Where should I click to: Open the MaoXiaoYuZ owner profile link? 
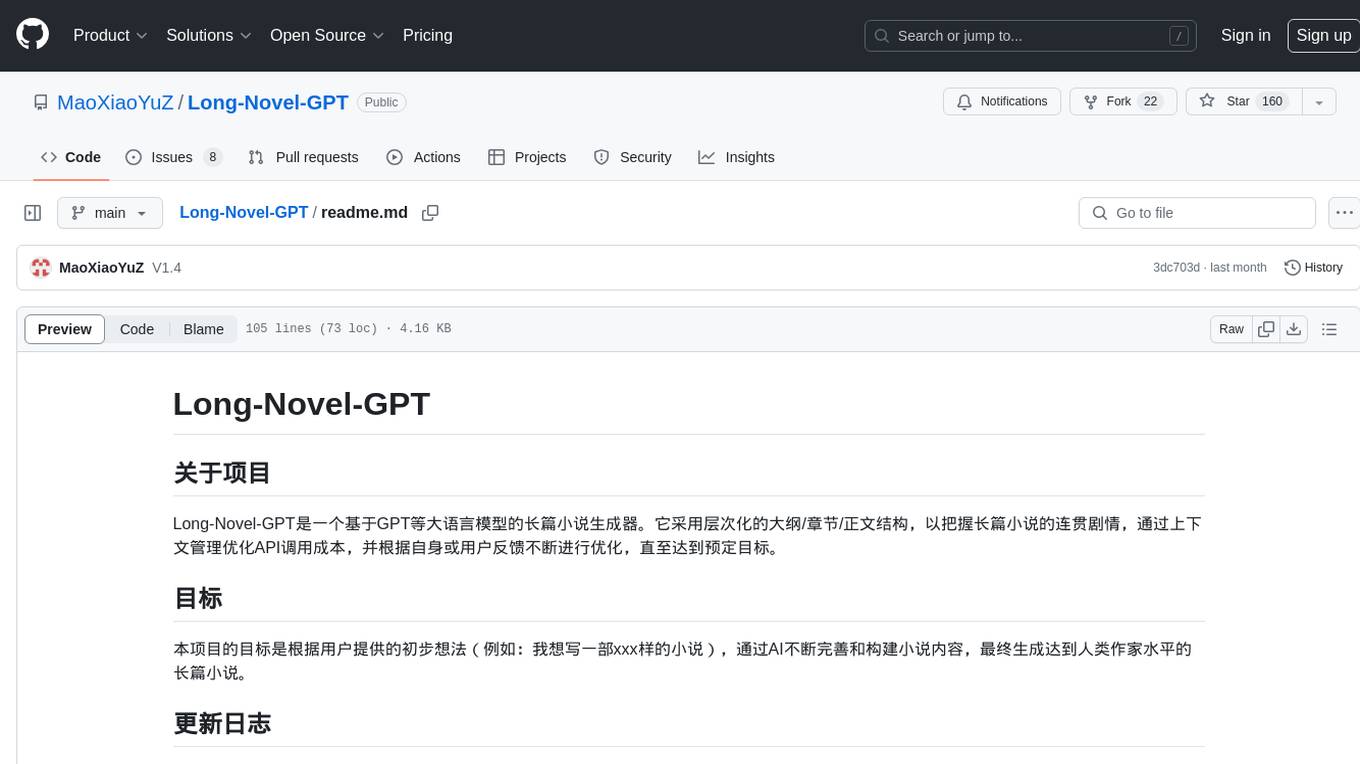115,102
